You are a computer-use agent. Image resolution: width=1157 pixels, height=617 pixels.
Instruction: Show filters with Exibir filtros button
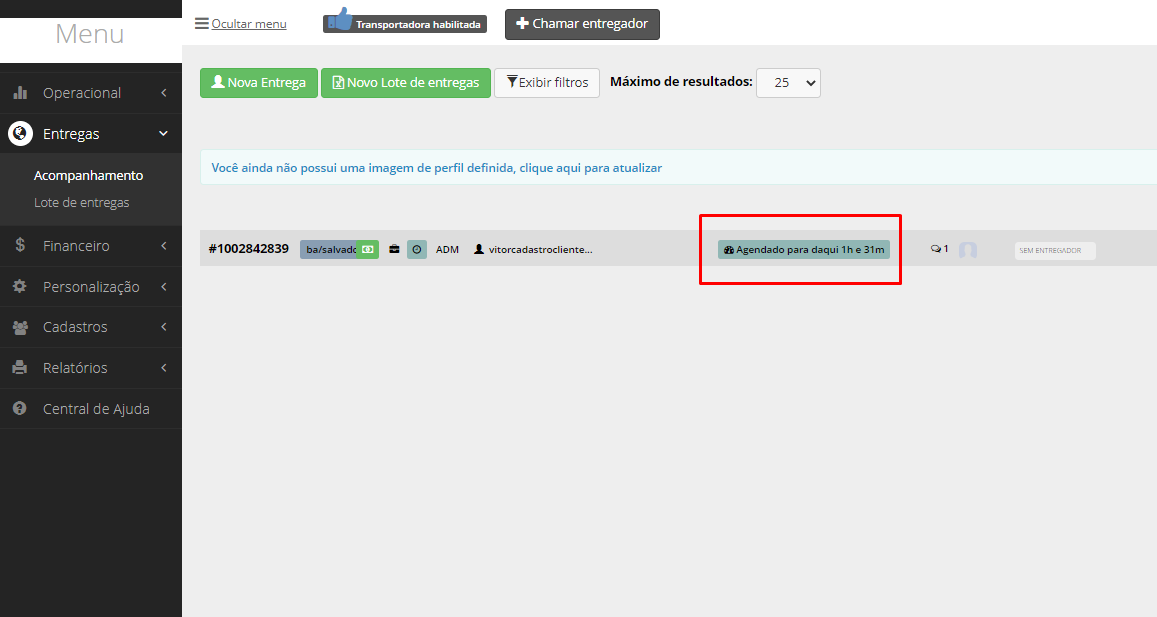547,83
